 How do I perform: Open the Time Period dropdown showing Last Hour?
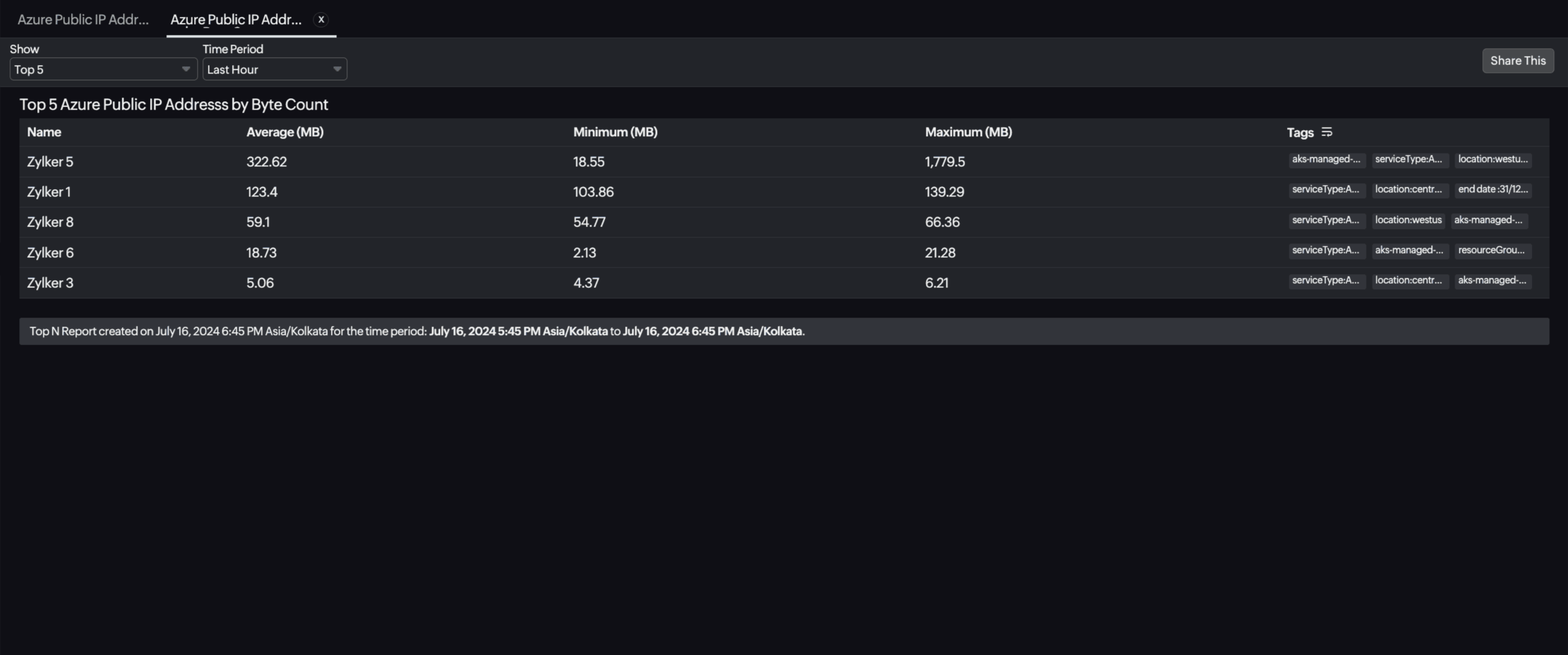274,69
